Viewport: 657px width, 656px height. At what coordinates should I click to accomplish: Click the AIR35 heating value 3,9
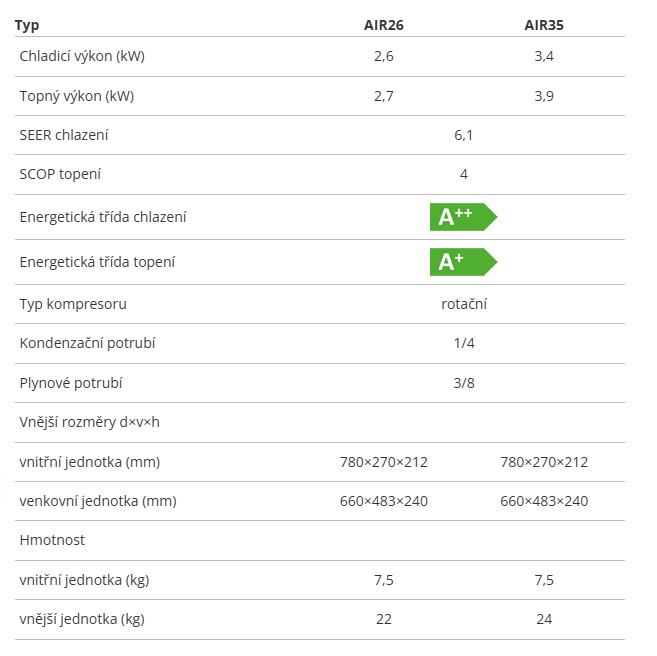tap(544, 96)
